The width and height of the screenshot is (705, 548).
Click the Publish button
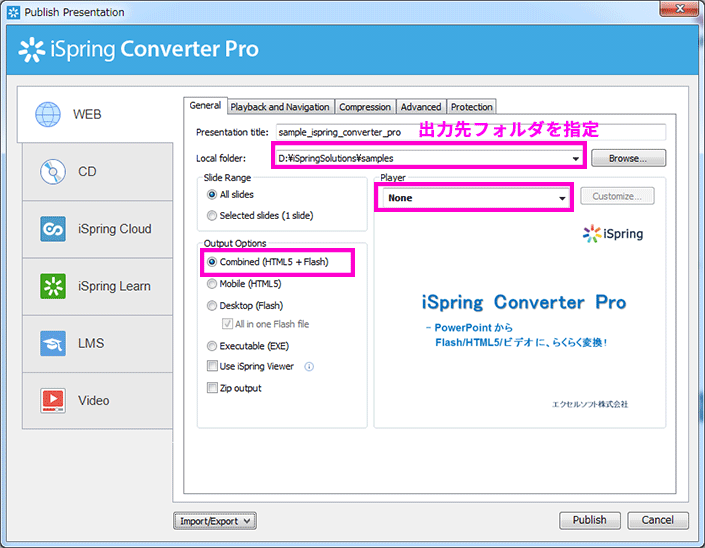click(x=589, y=520)
